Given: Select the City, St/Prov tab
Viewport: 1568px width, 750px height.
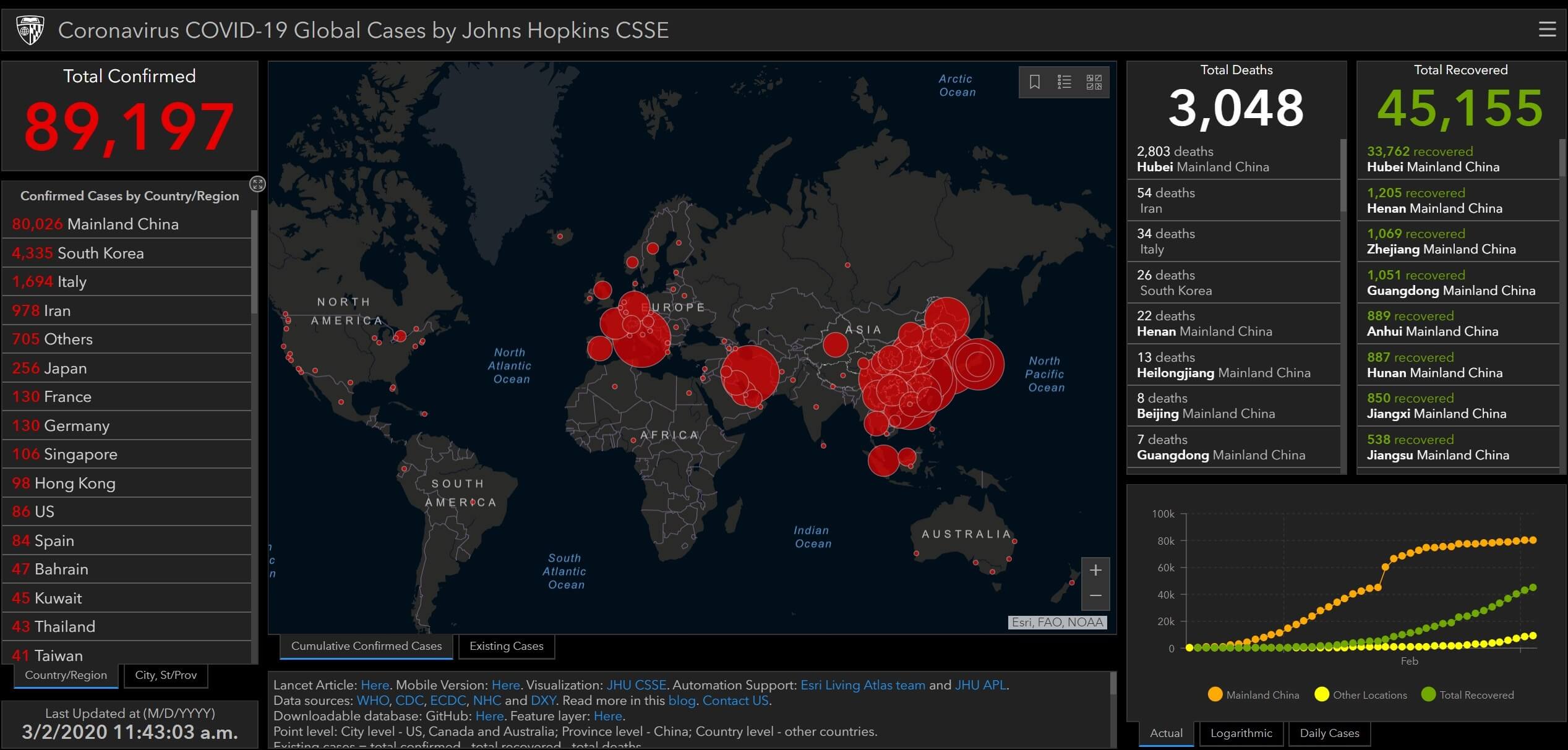Looking at the screenshot, I should 166,675.
